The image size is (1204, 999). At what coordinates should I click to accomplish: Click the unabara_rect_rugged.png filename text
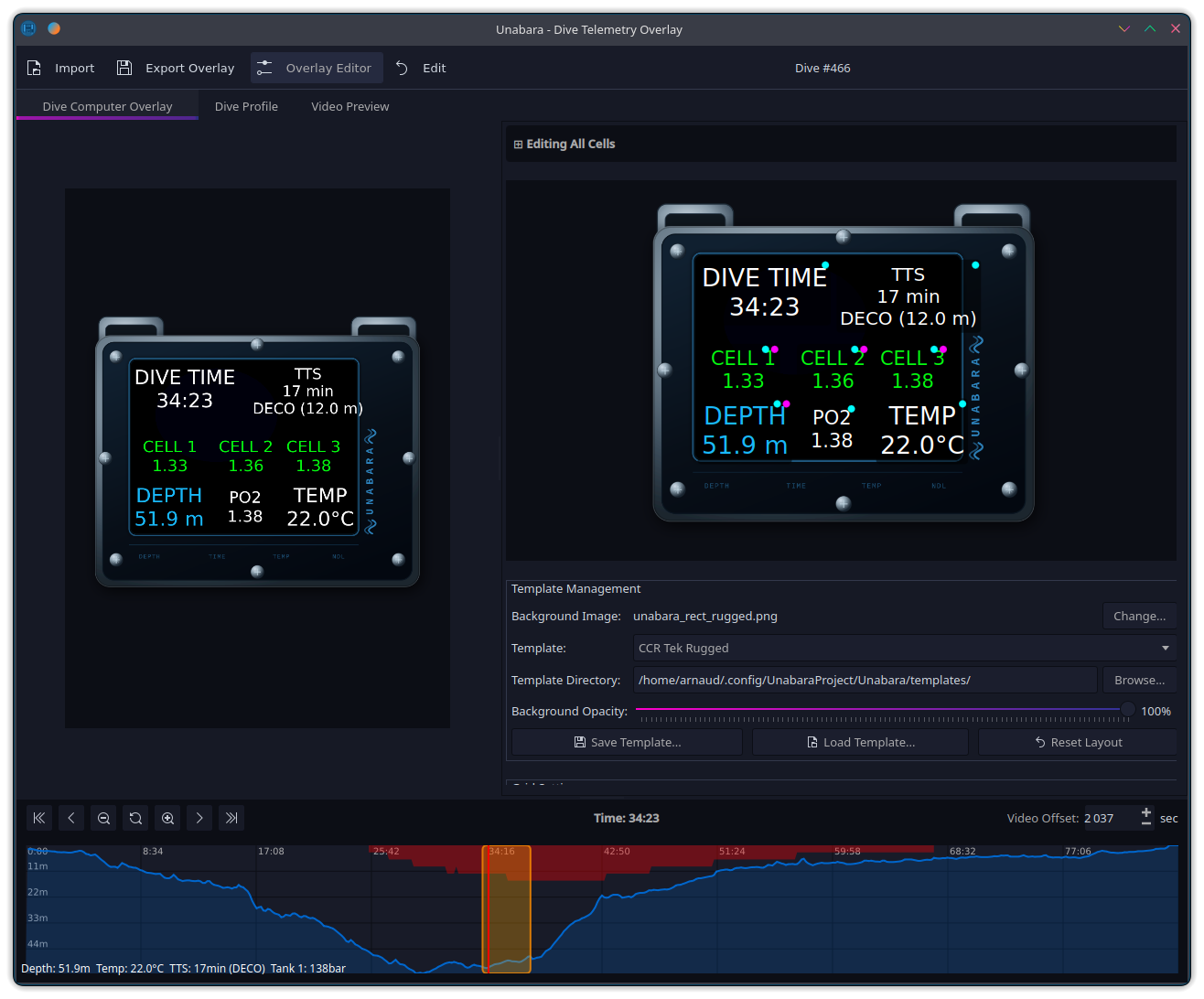click(705, 616)
